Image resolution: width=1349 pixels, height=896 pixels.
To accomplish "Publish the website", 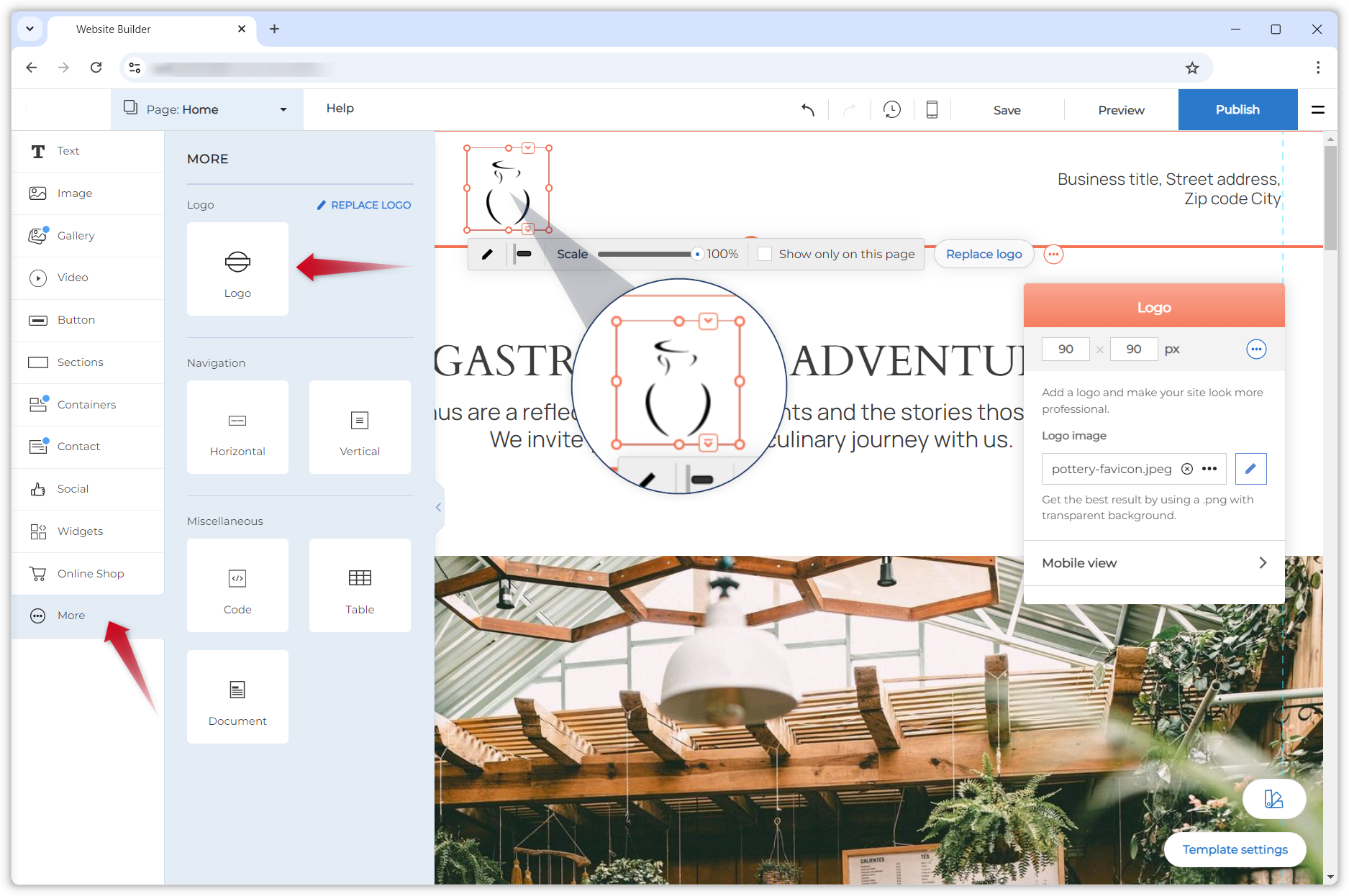I will tap(1237, 109).
